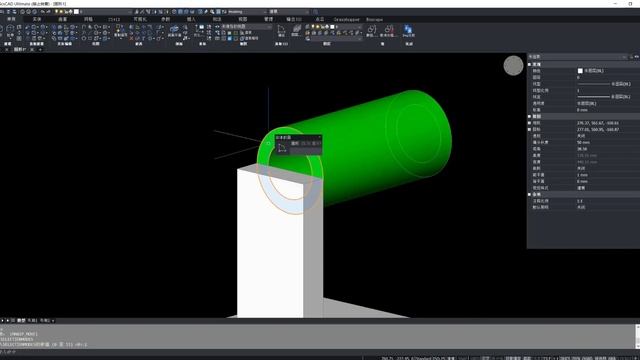This screenshot has width=640, height=360.
Task: Expand the Target coordinates row in Properties
Action: click(530, 129)
